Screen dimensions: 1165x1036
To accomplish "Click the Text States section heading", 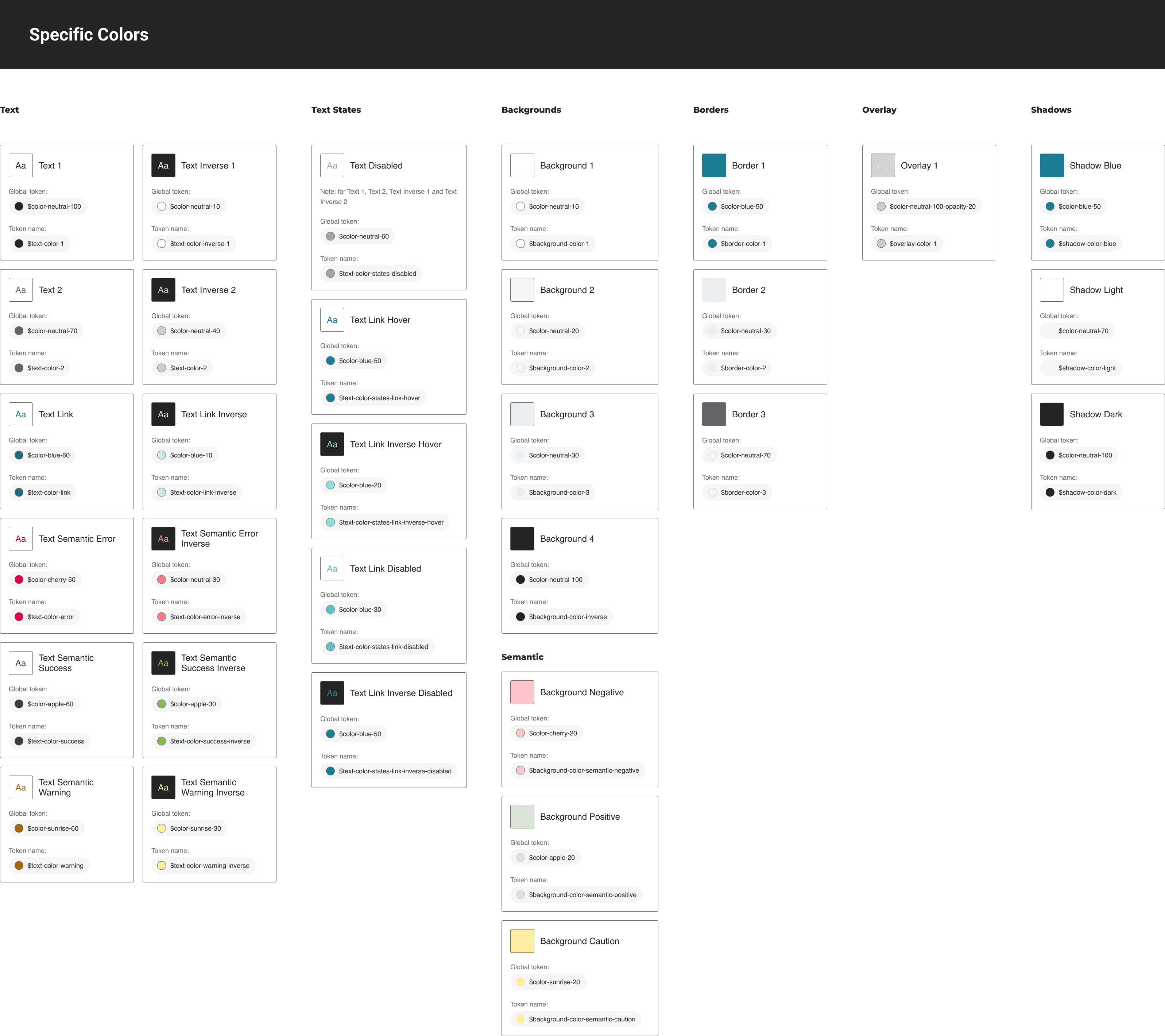I will point(336,109).
